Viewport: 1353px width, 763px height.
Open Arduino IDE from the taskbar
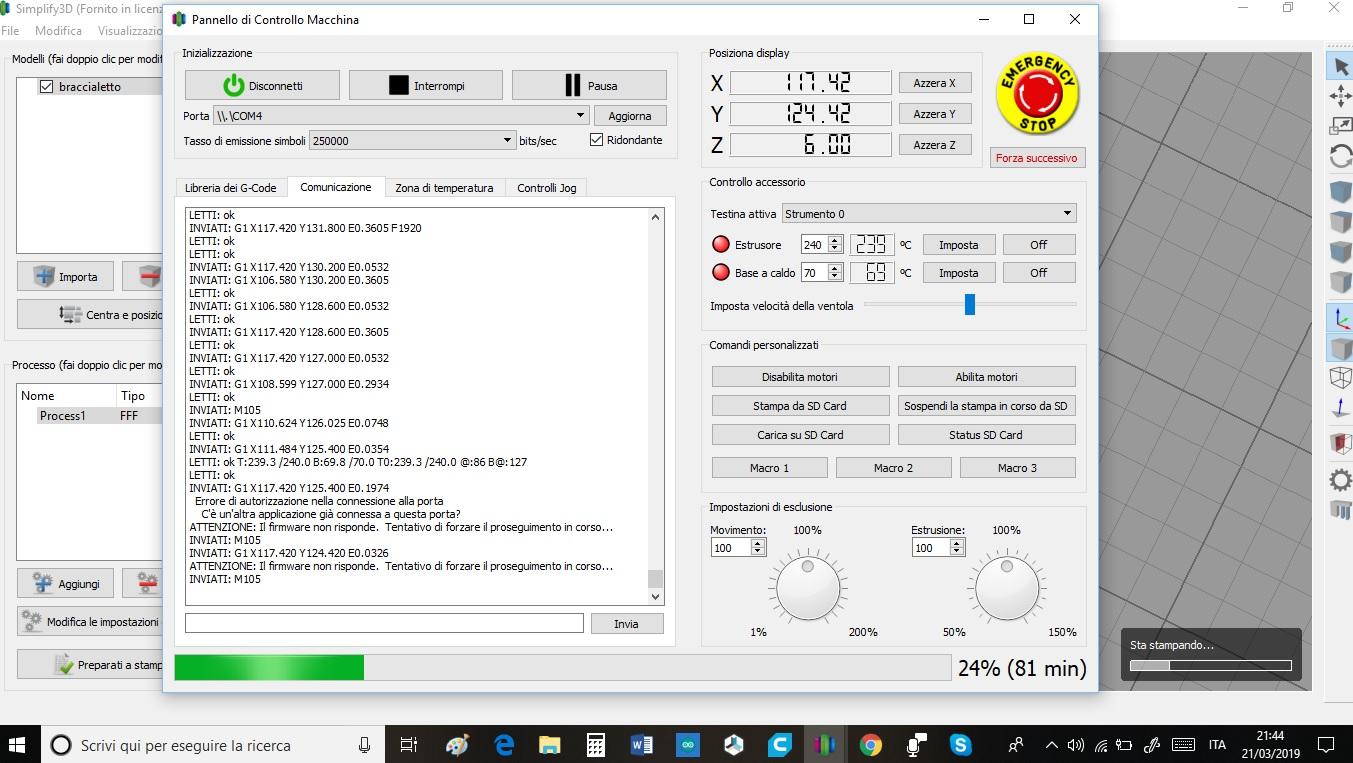(x=688, y=745)
